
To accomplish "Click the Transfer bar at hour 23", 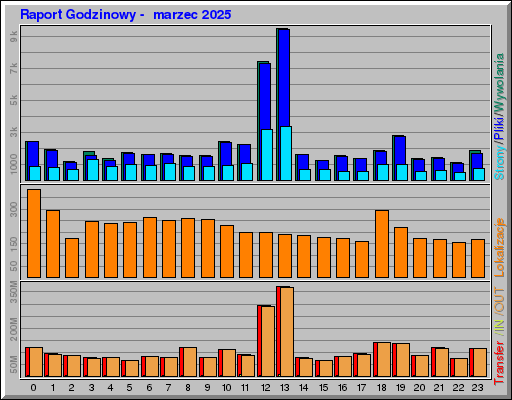I will click(x=478, y=363).
